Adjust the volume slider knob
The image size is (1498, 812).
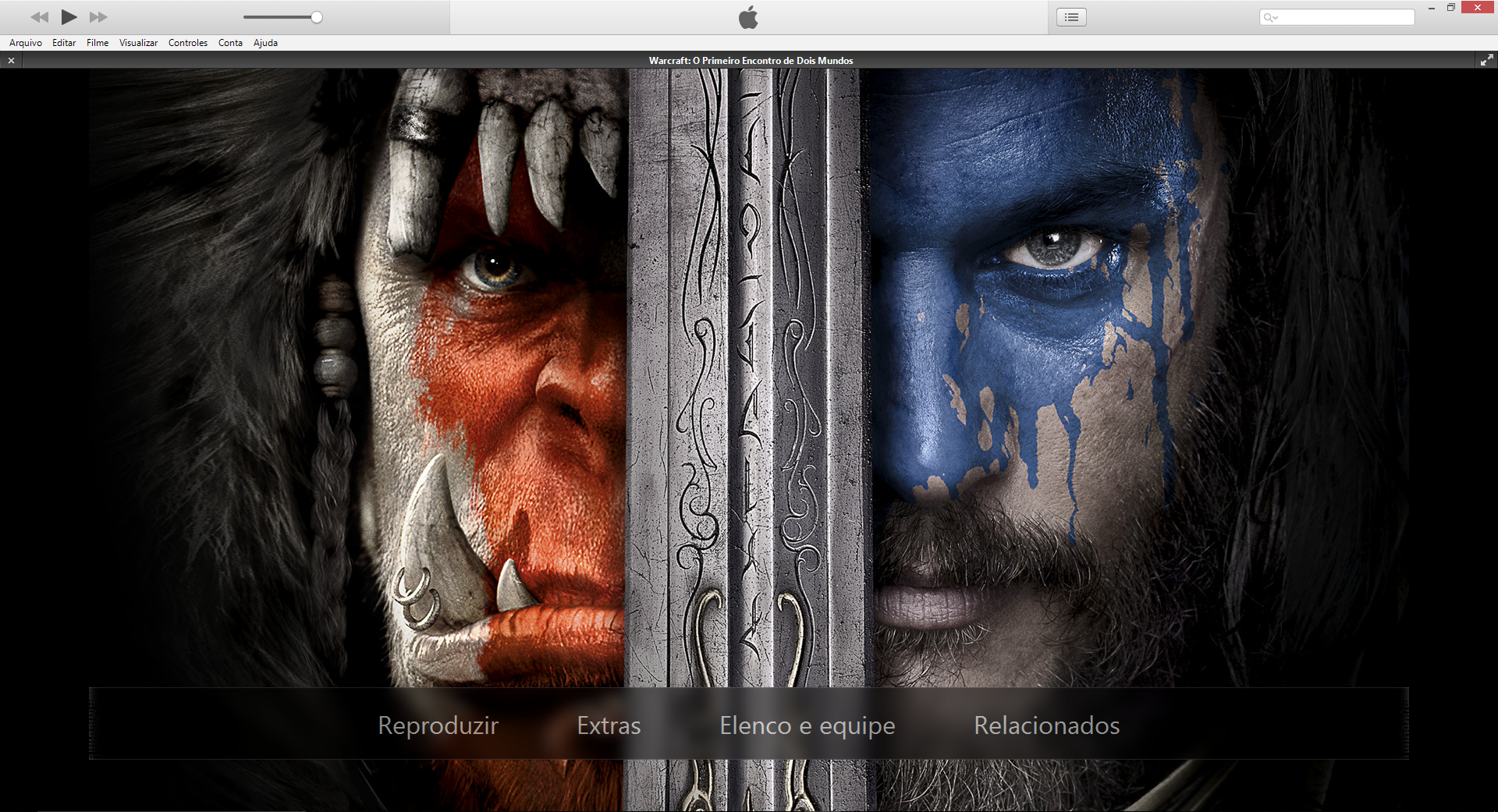[317, 17]
